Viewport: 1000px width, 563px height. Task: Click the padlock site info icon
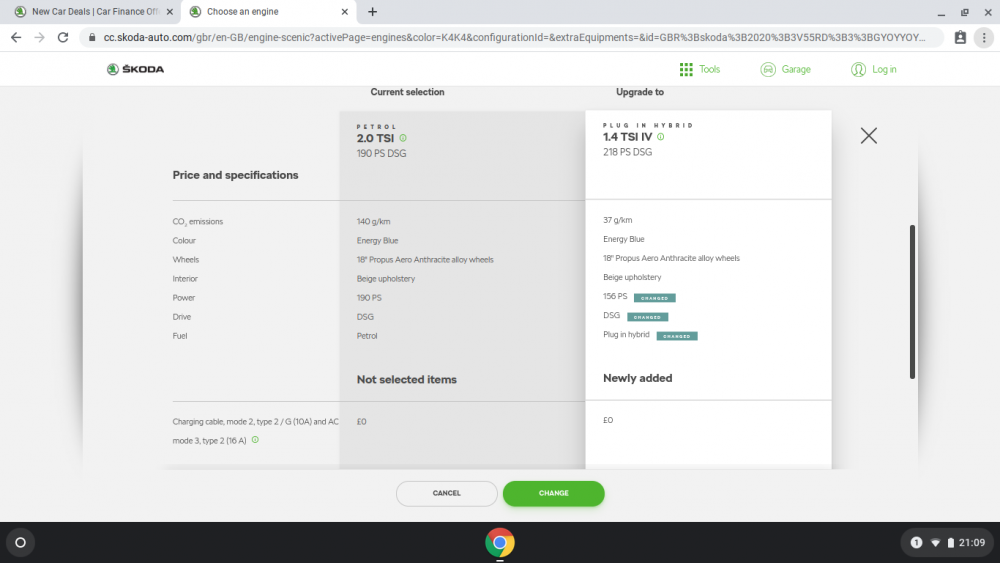pyautogui.click(x=92, y=38)
